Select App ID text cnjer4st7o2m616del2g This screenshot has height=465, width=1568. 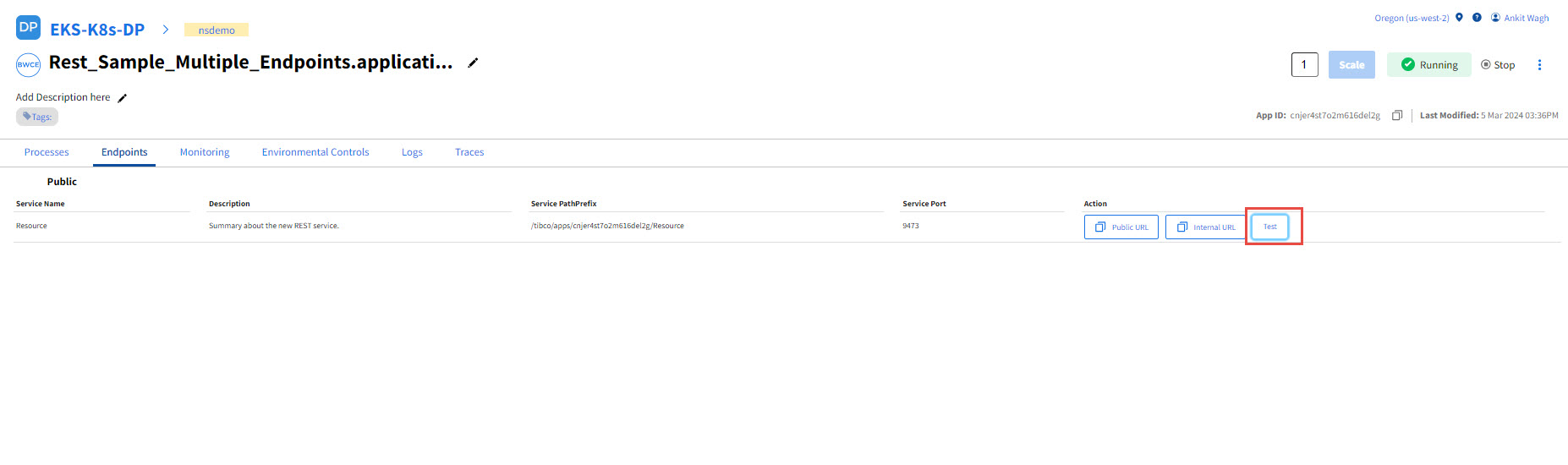[x=1335, y=115]
